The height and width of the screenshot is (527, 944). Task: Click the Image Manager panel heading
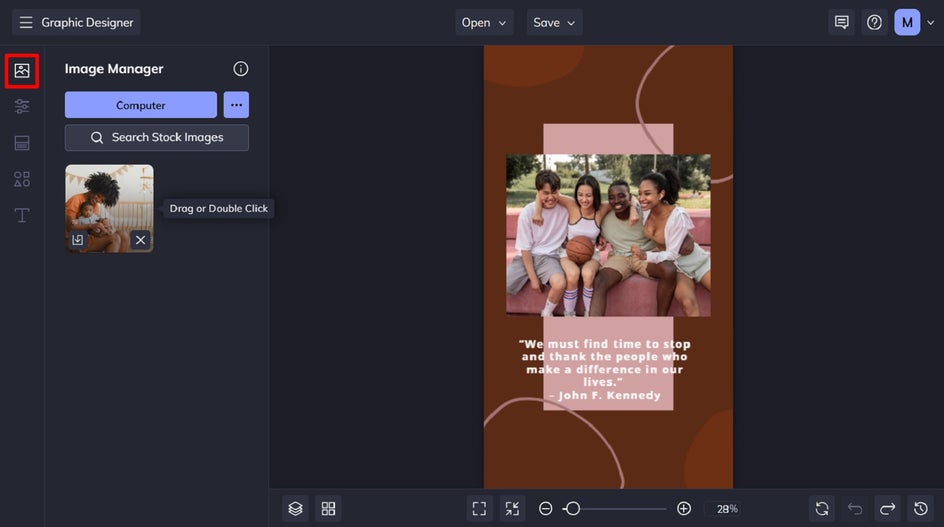[x=114, y=69]
